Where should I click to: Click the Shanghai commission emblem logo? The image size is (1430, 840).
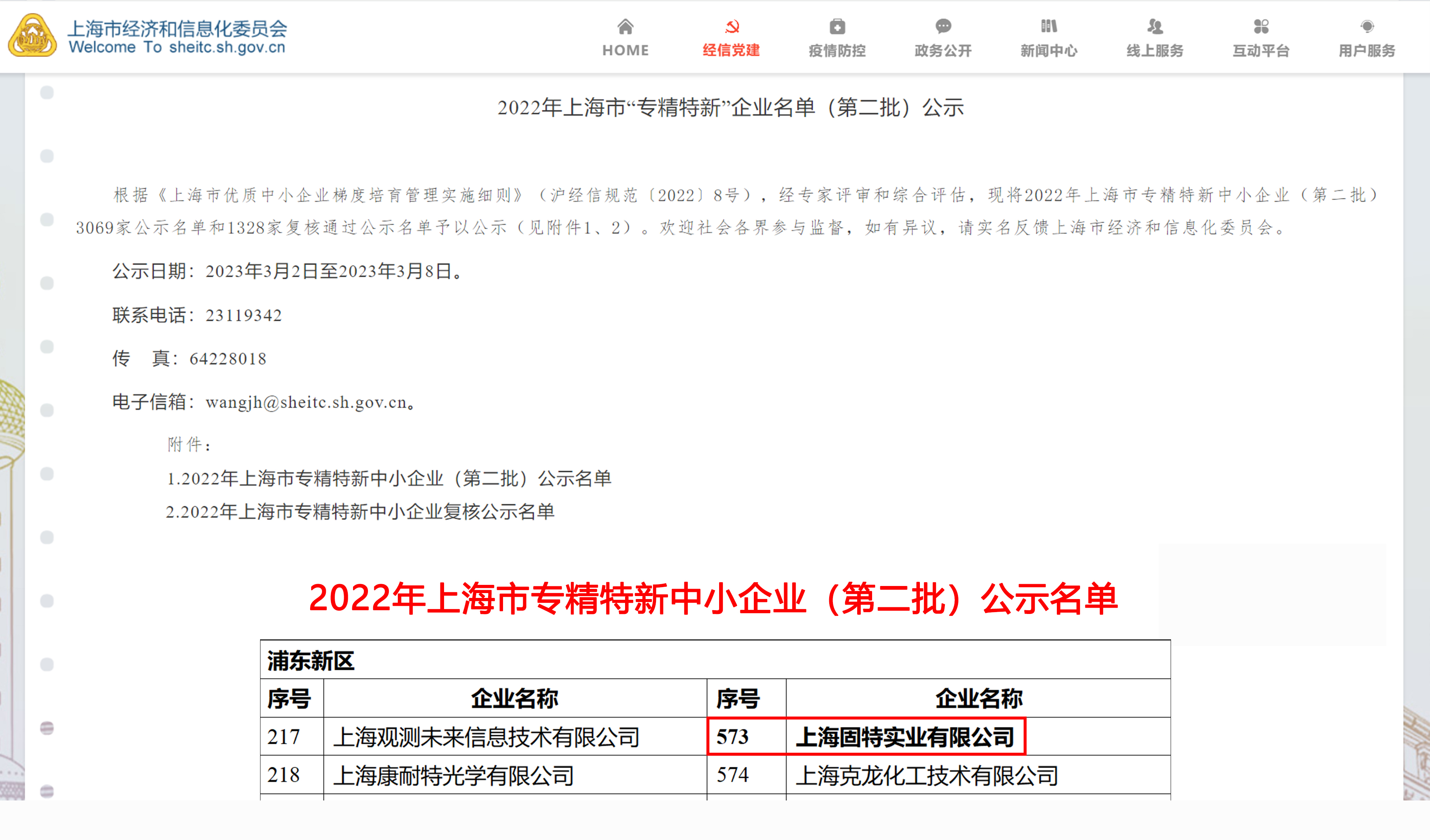(32, 35)
